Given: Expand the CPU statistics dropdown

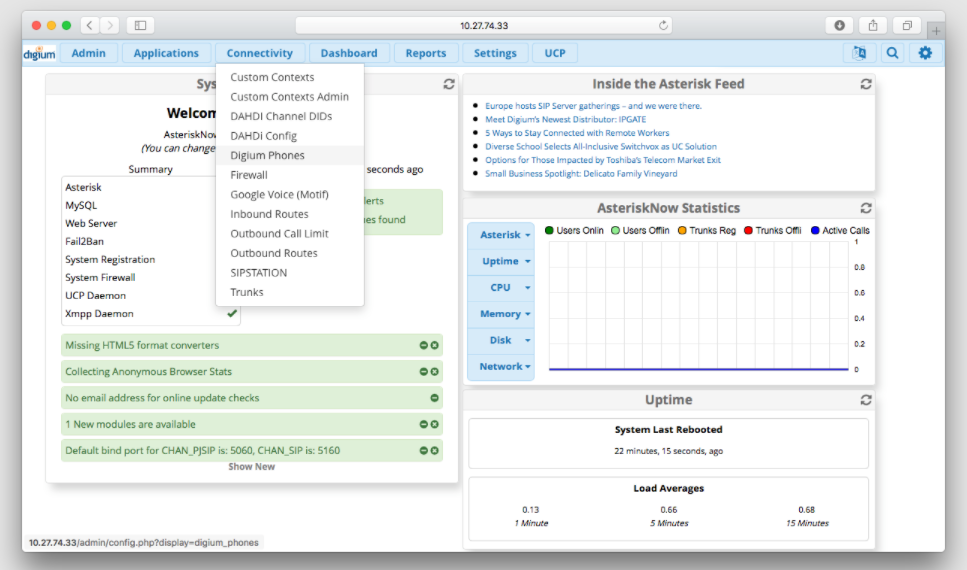Looking at the screenshot, I should 501,288.
